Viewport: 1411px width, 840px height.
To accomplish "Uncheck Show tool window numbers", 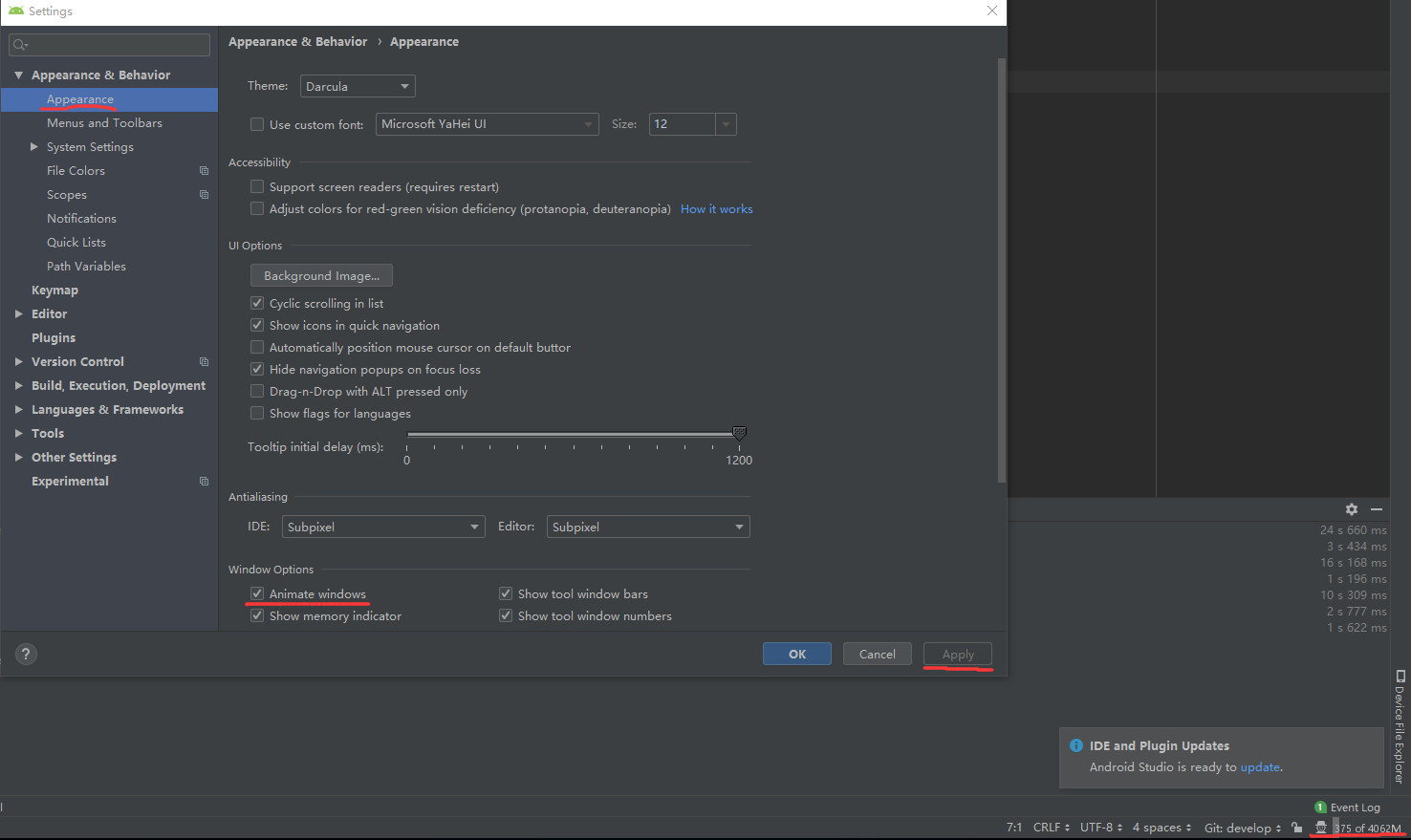I will click(506, 615).
